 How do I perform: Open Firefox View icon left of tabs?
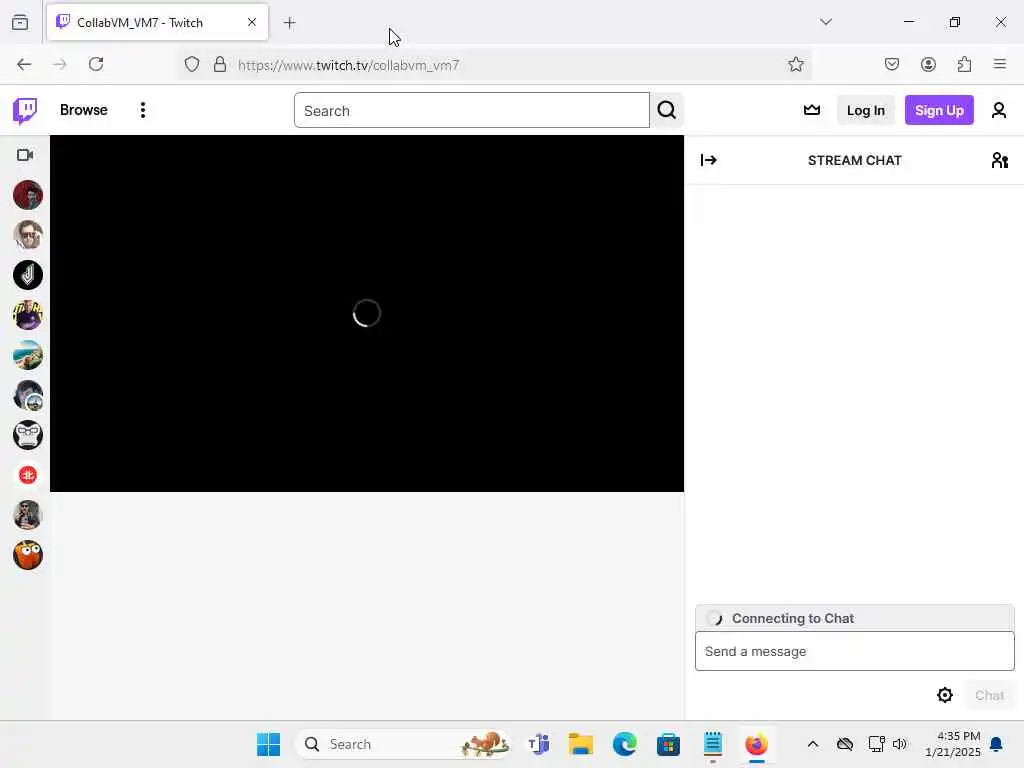coord(20,22)
